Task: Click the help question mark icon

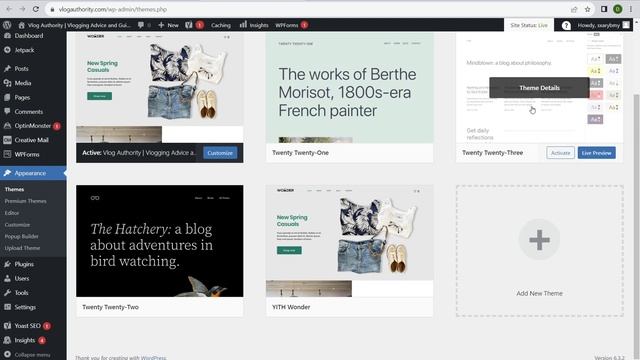Action: 566,25
